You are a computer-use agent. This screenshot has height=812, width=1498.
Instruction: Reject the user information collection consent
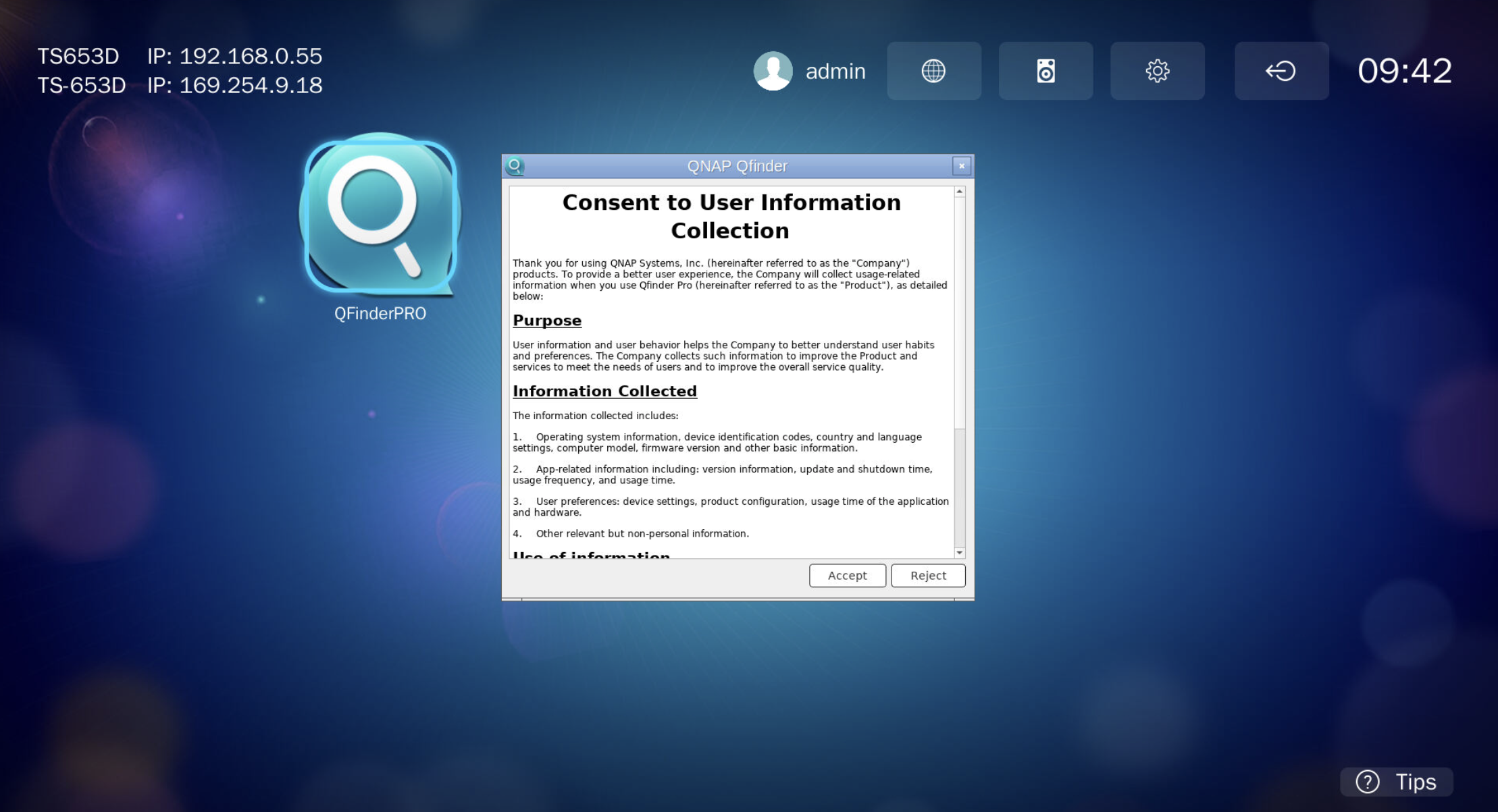coord(928,576)
